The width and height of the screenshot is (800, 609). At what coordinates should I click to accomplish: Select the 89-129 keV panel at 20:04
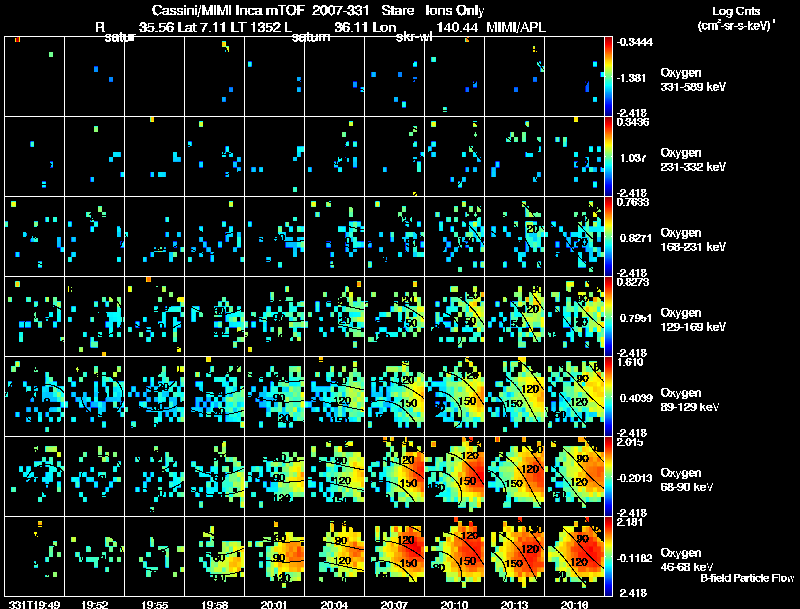334,396
